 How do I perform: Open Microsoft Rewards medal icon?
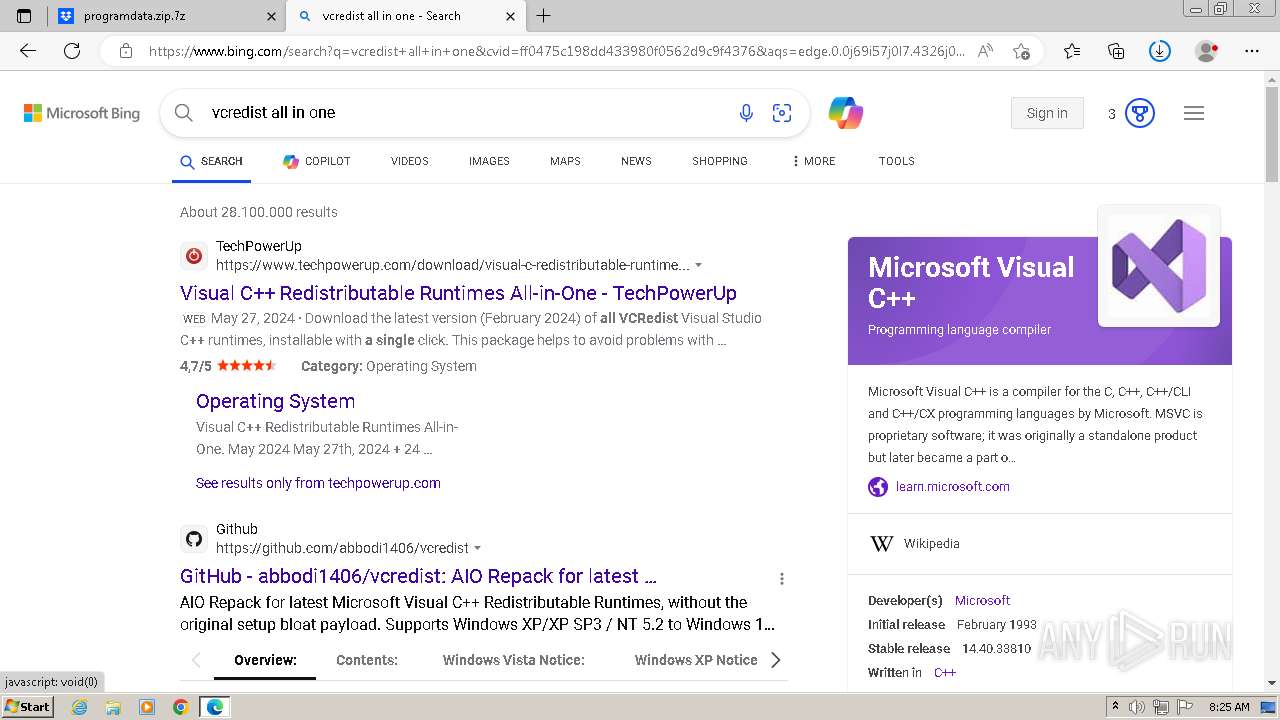pos(1140,113)
